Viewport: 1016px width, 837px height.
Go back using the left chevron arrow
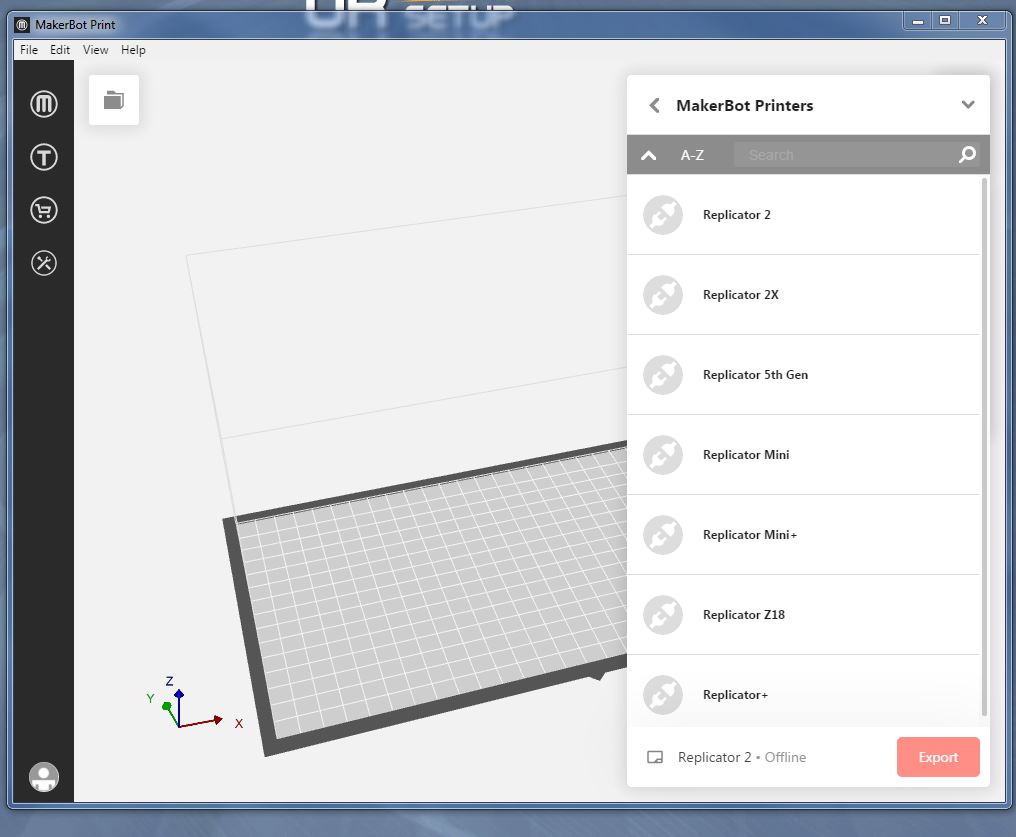(655, 104)
